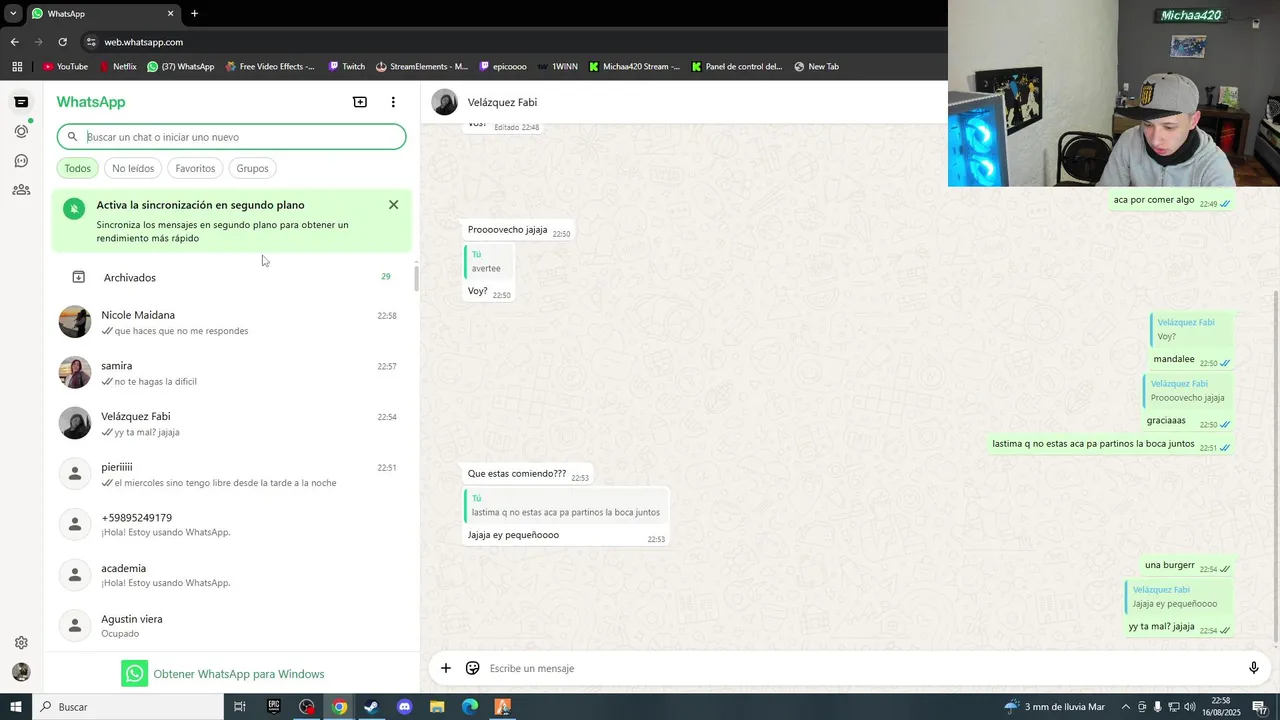The width and height of the screenshot is (1280, 720).
Task: Open the Archivados folder
Action: [x=231, y=277]
